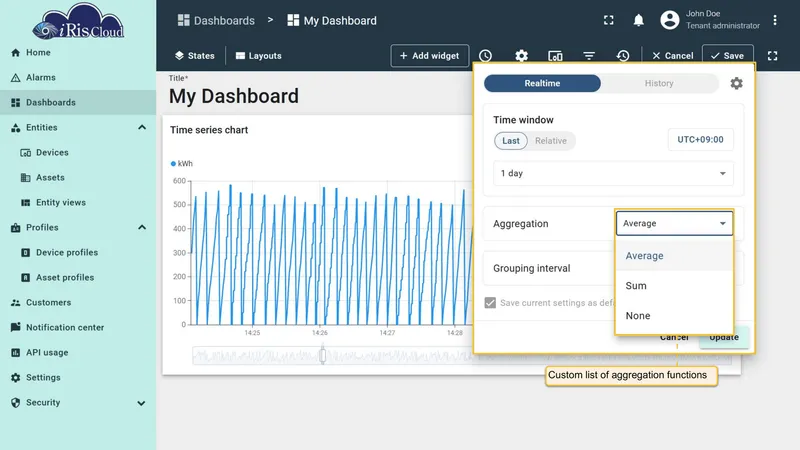Select Dashboards in the sidebar

coord(78,103)
